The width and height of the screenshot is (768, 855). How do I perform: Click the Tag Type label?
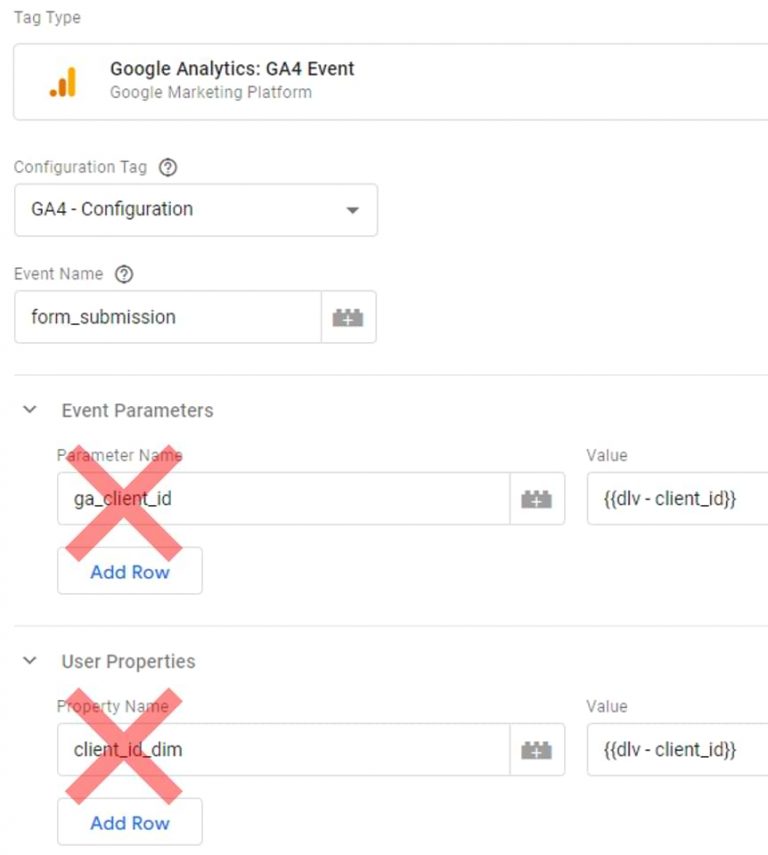(46, 16)
